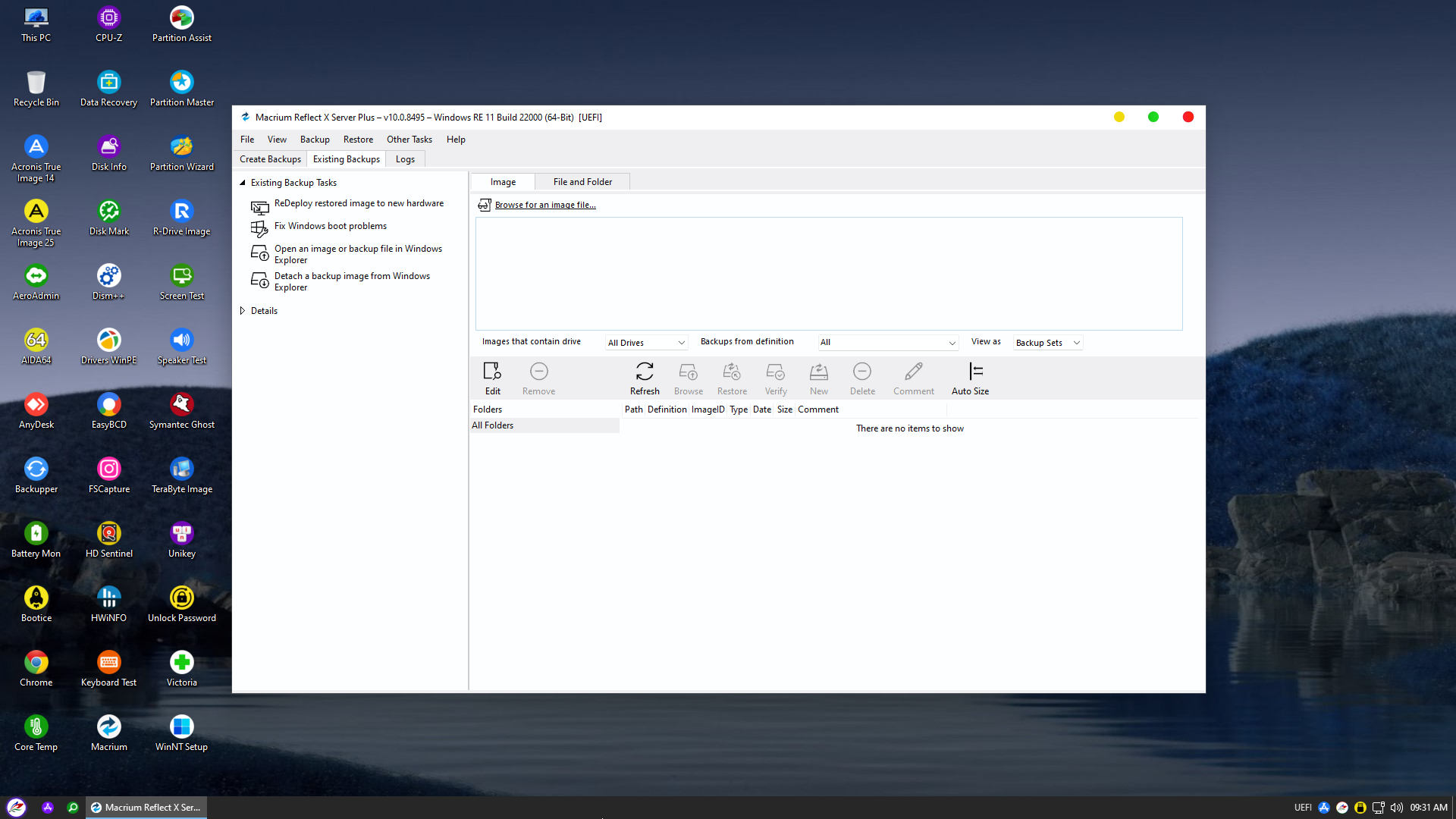Click Detach a backup image icon
Image resolution: width=1456 pixels, height=819 pixels.
pyautogui.click(x=259, y=281)
